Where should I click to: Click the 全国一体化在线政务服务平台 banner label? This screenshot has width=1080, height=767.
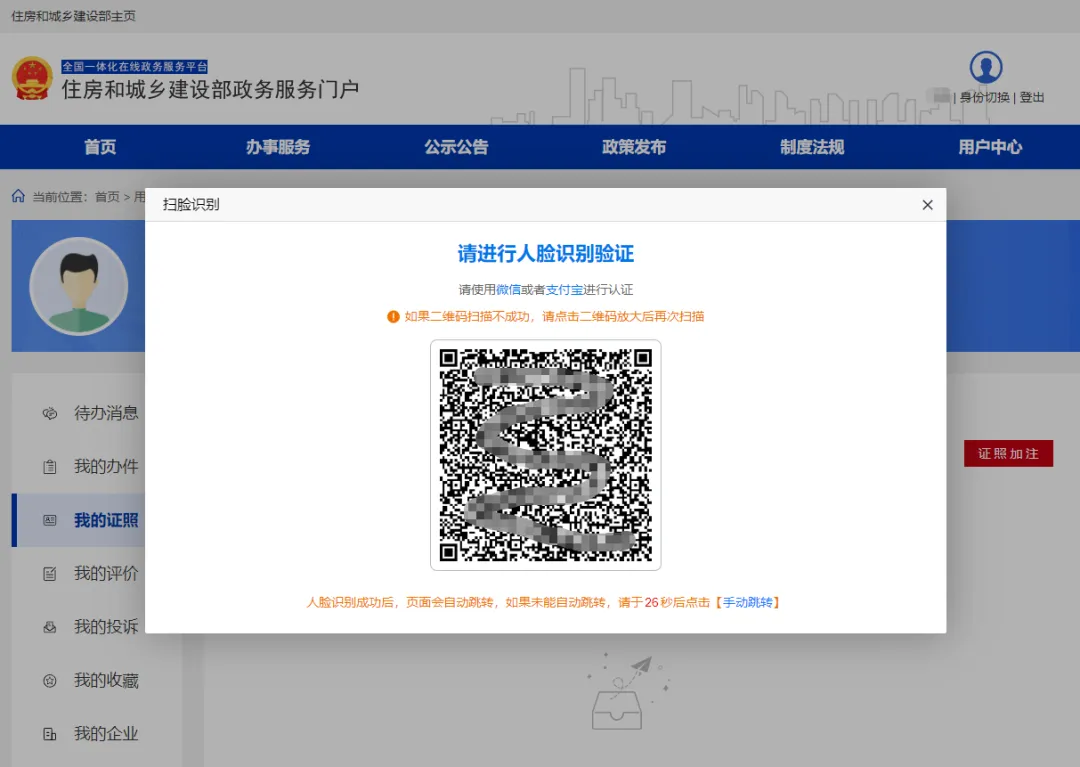[134, 66]
